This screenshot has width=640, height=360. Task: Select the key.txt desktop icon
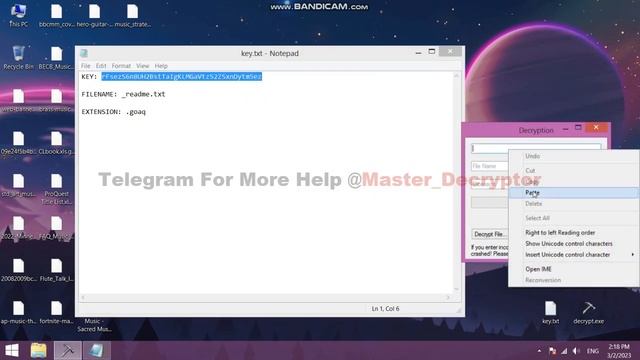551,313
